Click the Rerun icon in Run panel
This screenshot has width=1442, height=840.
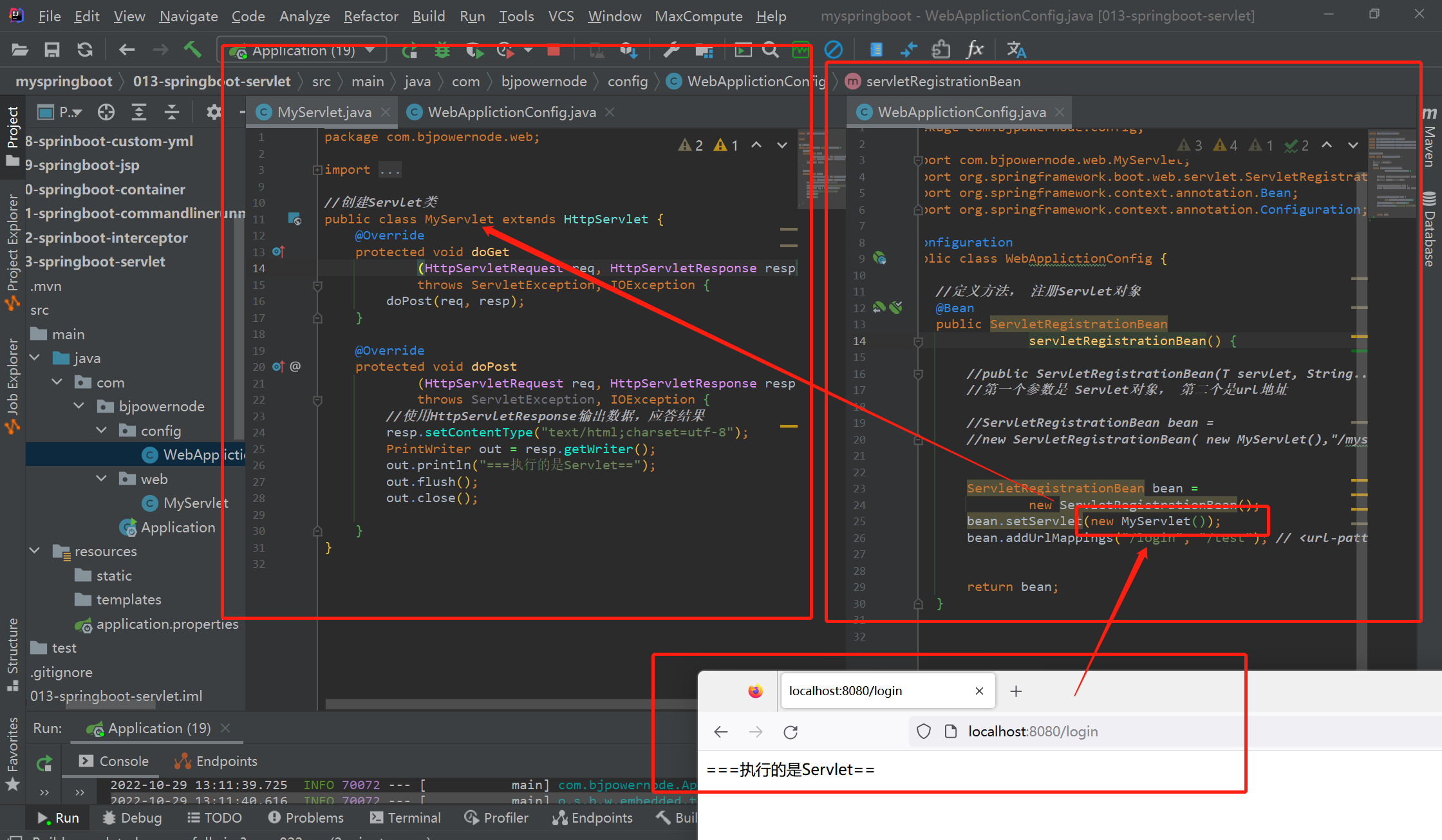(44, 763)
